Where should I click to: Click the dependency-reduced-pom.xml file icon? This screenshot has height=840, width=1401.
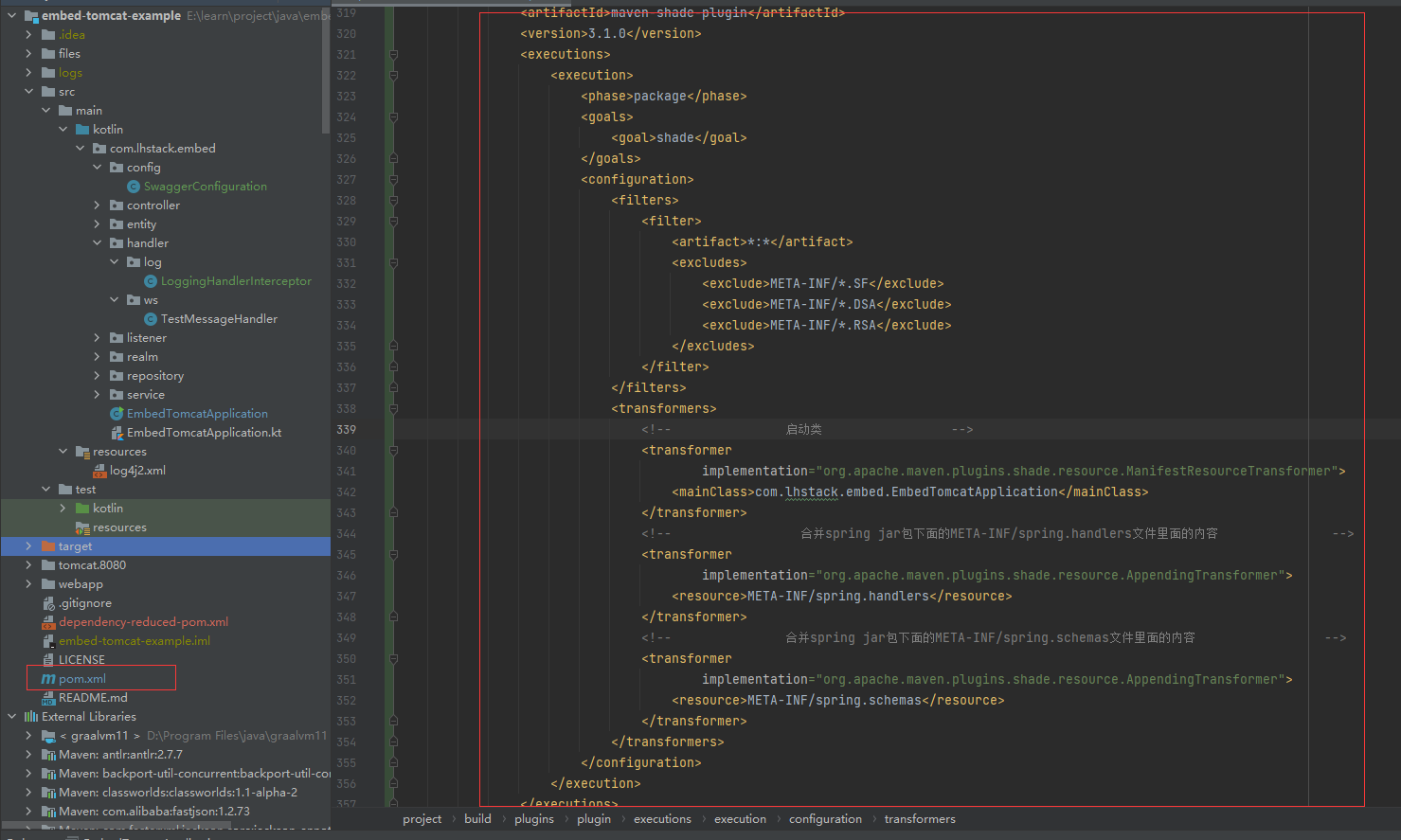coord(48,622)
